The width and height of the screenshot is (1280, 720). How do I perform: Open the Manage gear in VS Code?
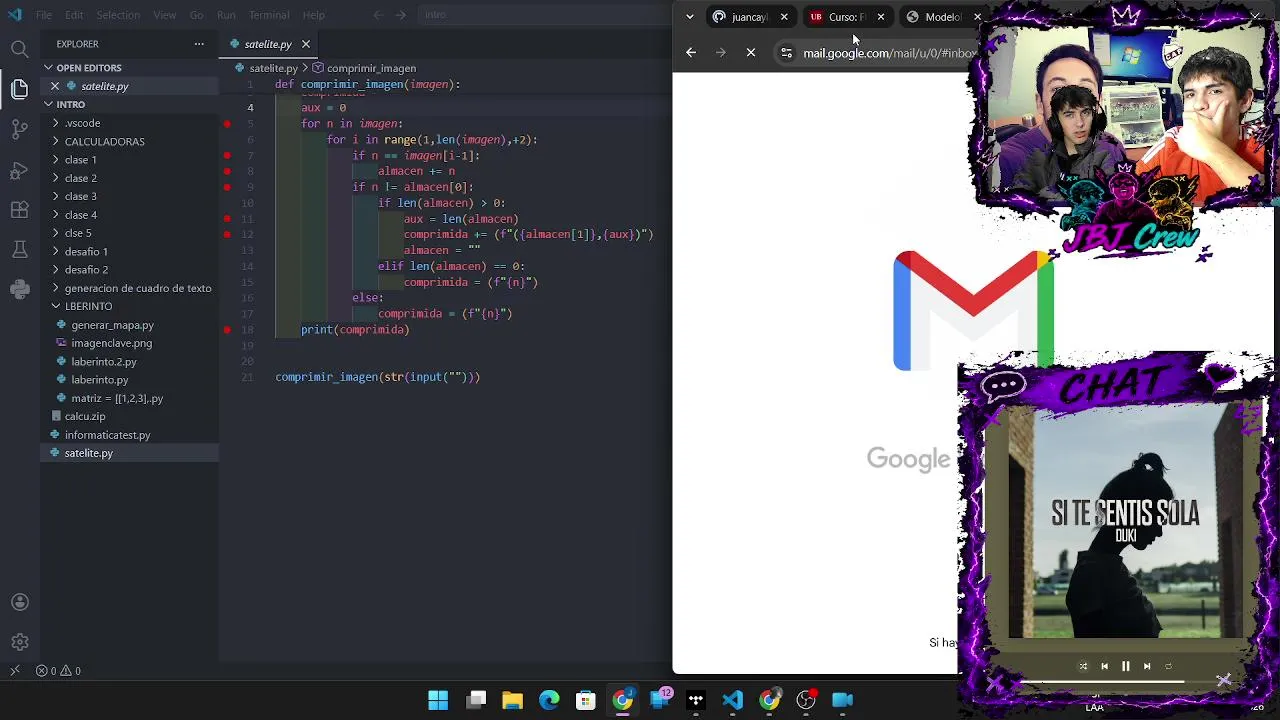[x=19, y=642]
